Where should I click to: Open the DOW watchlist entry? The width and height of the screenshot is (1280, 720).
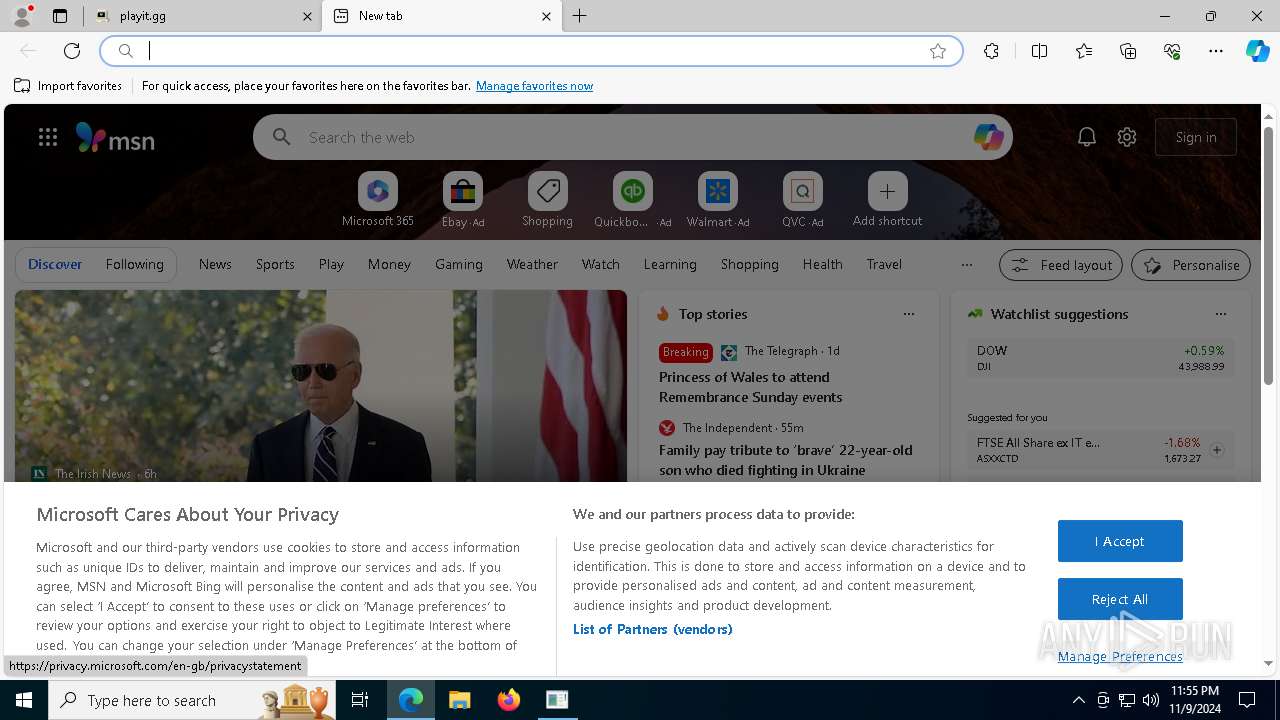point(1100,358)
